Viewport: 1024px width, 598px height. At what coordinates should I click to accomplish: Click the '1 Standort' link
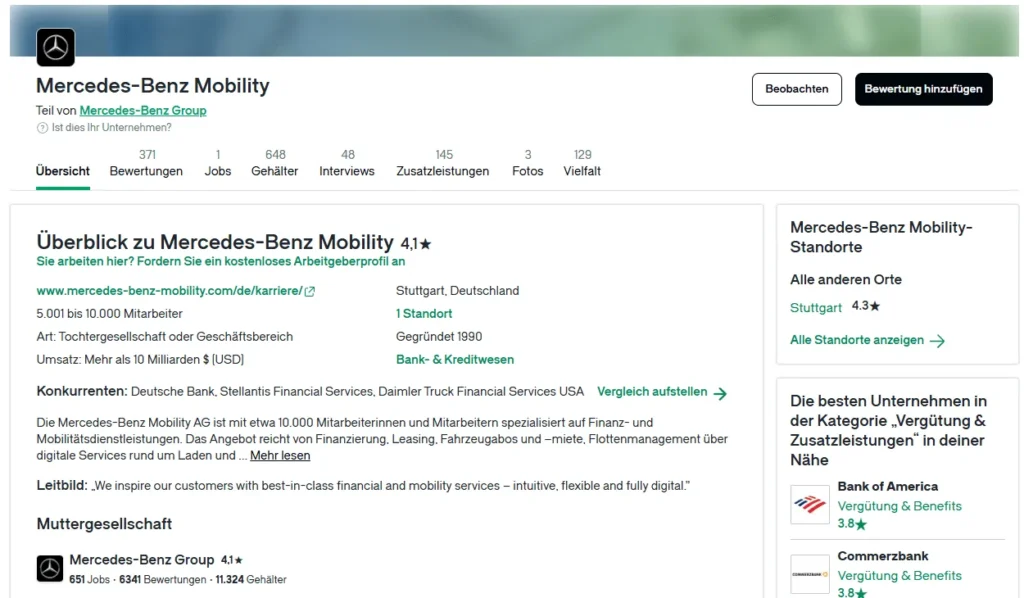click(x=423, y=313)
